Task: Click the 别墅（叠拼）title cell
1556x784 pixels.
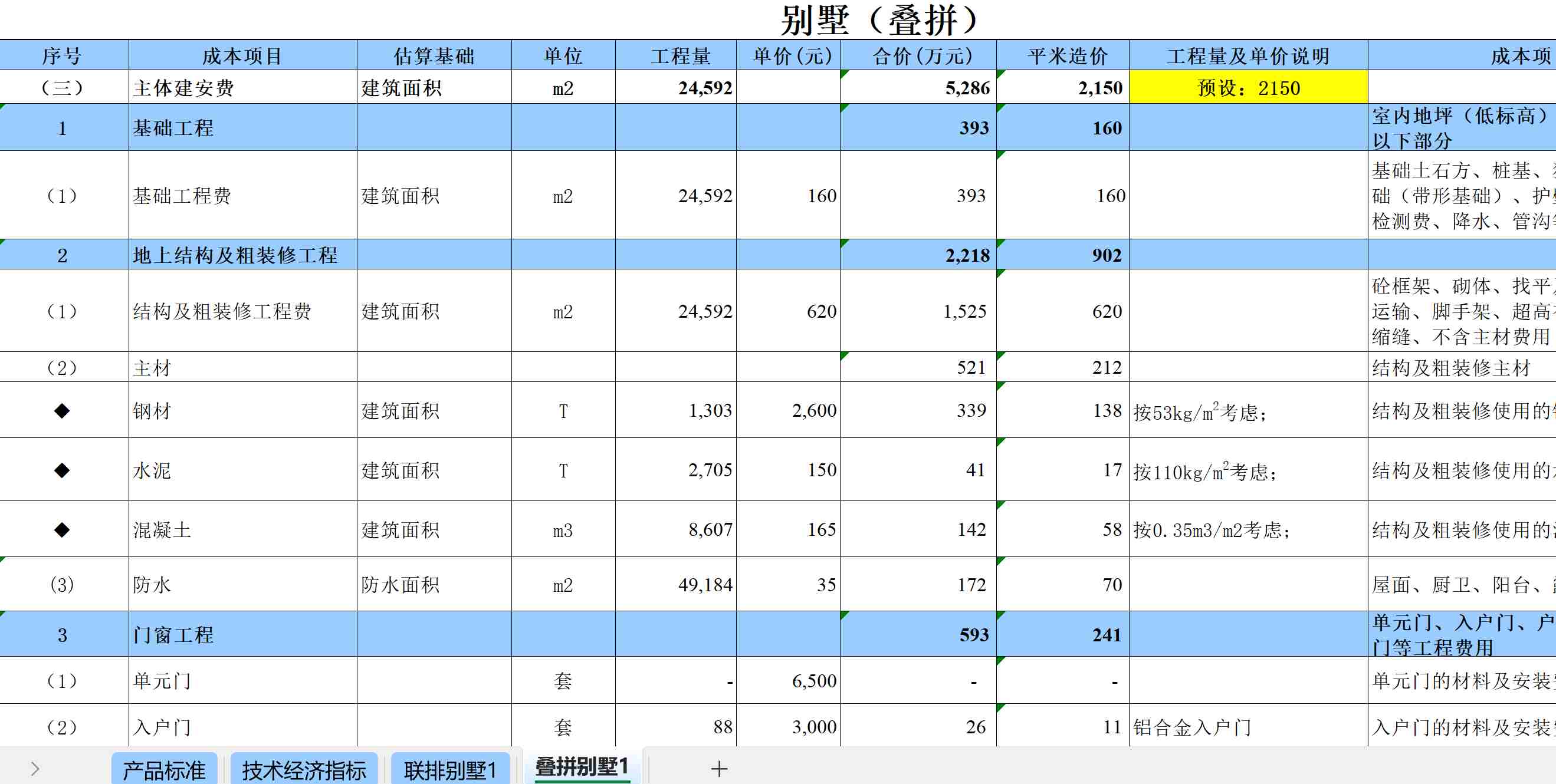Action: [879, 21]
